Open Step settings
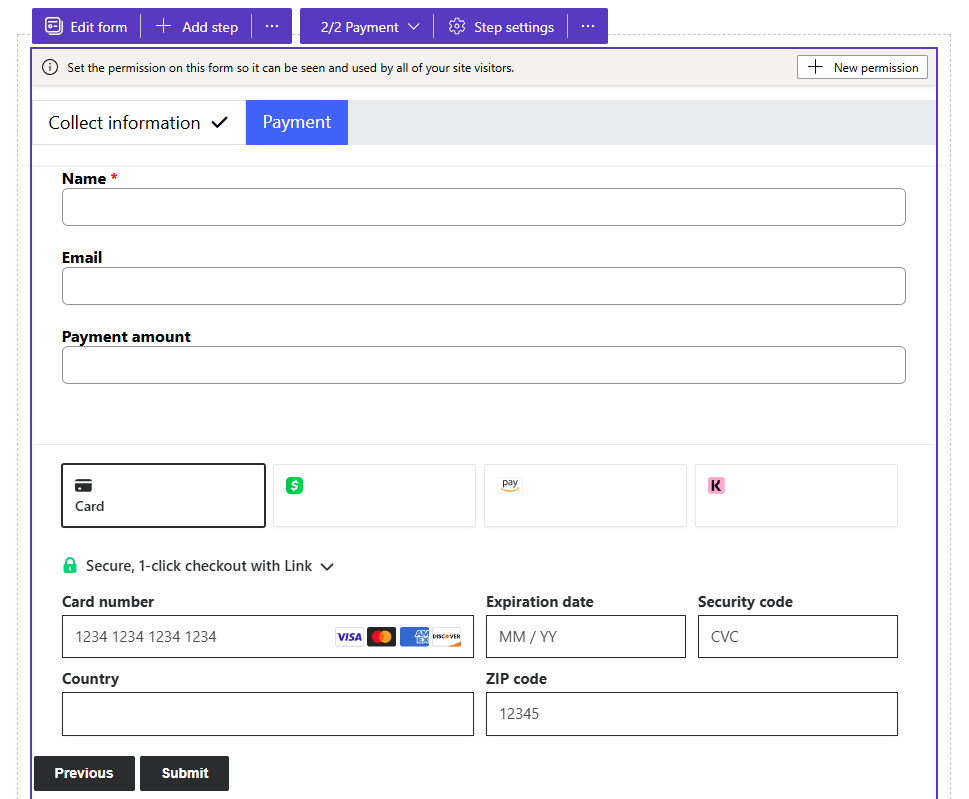This screenshot has height=799, width=969. pos(501,27)
